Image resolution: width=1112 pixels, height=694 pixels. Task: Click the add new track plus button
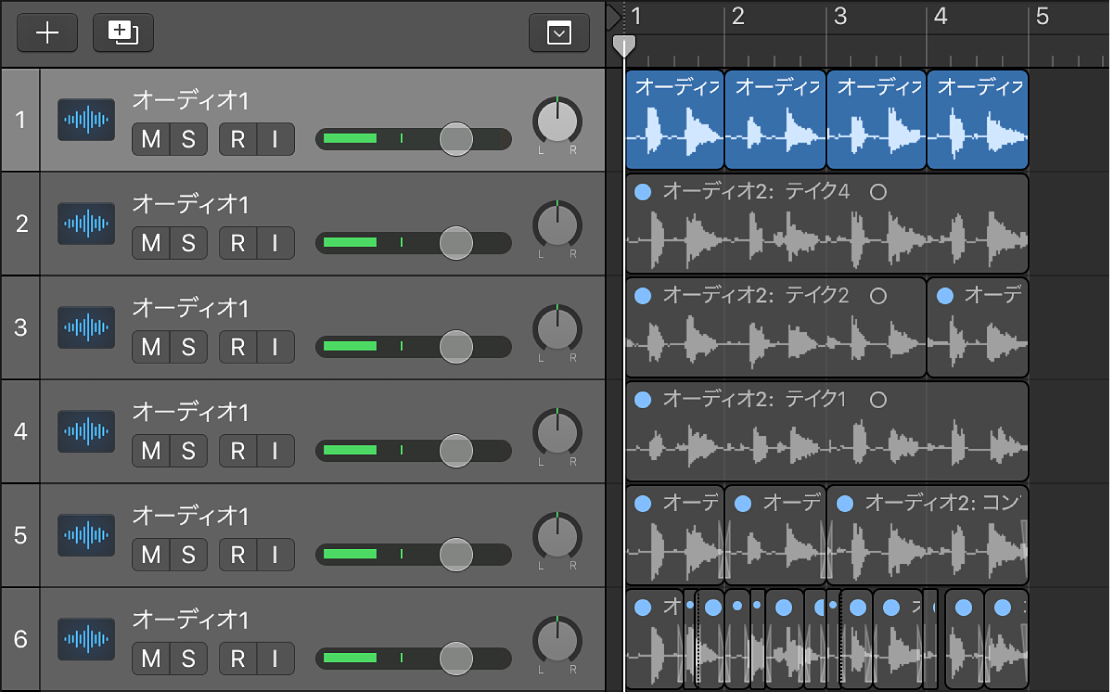47,33
